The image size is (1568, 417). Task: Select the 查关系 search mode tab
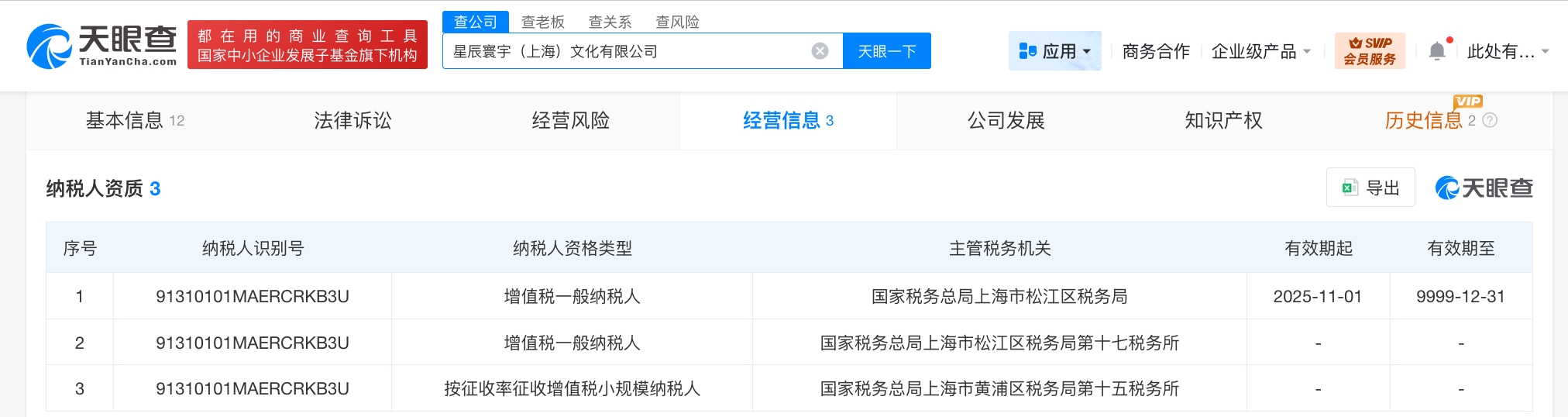point(610,22)
